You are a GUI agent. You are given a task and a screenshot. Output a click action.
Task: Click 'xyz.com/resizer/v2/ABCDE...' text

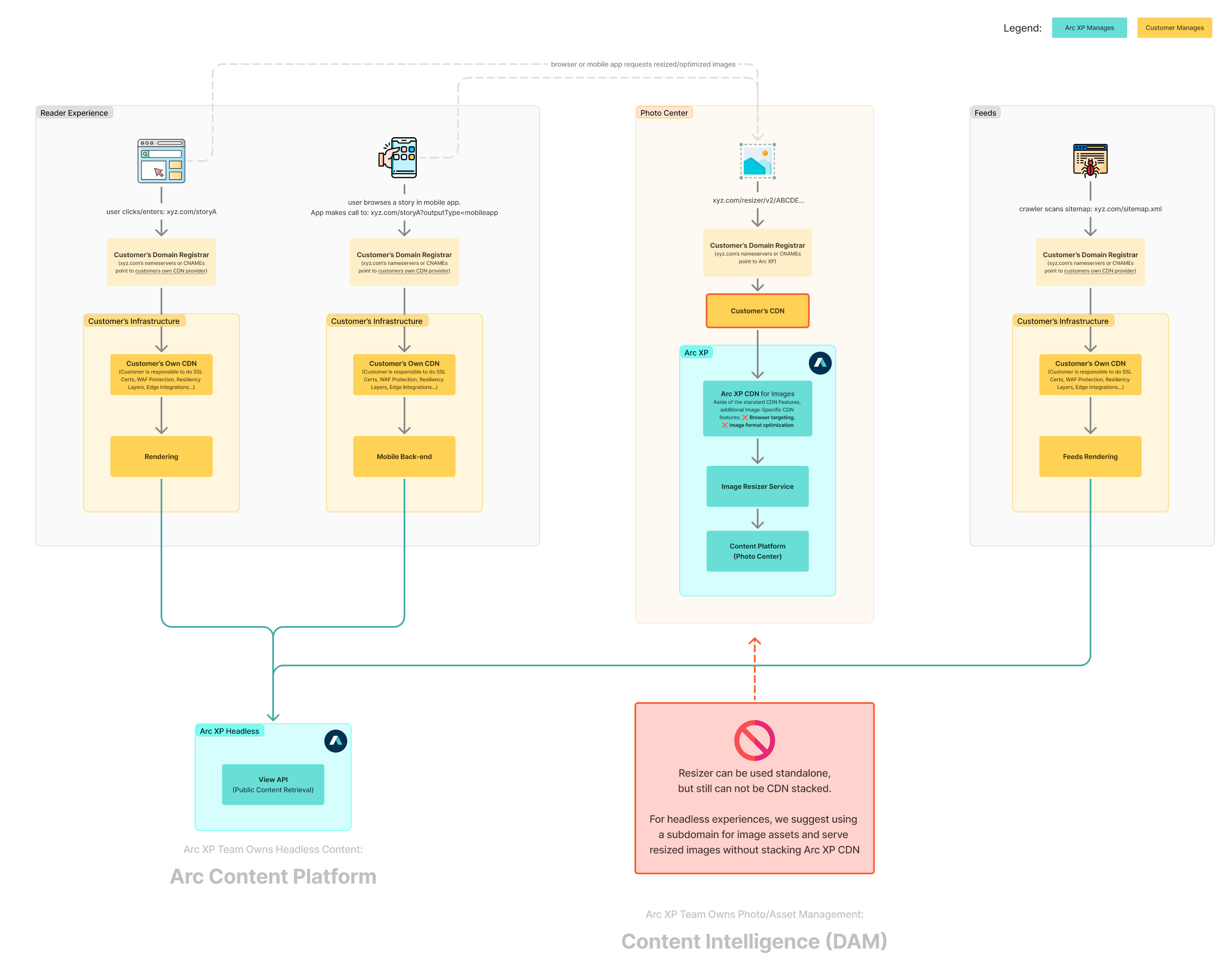(x=758, y=200)
